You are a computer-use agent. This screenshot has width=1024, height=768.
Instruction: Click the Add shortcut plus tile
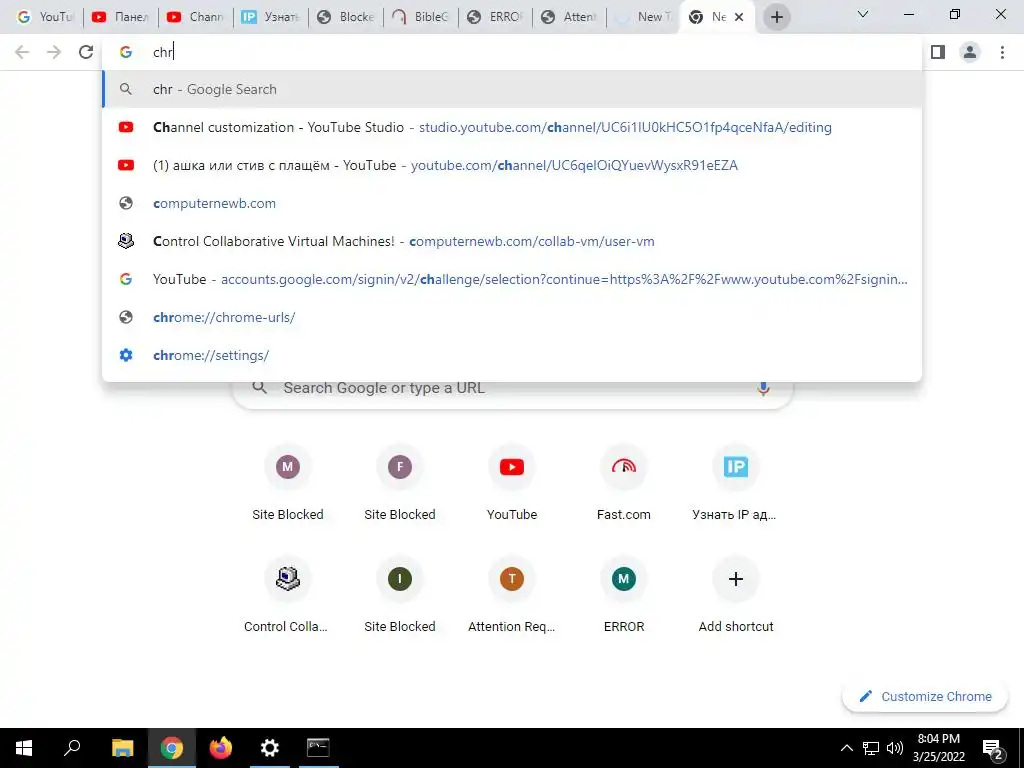coord(735,596)
